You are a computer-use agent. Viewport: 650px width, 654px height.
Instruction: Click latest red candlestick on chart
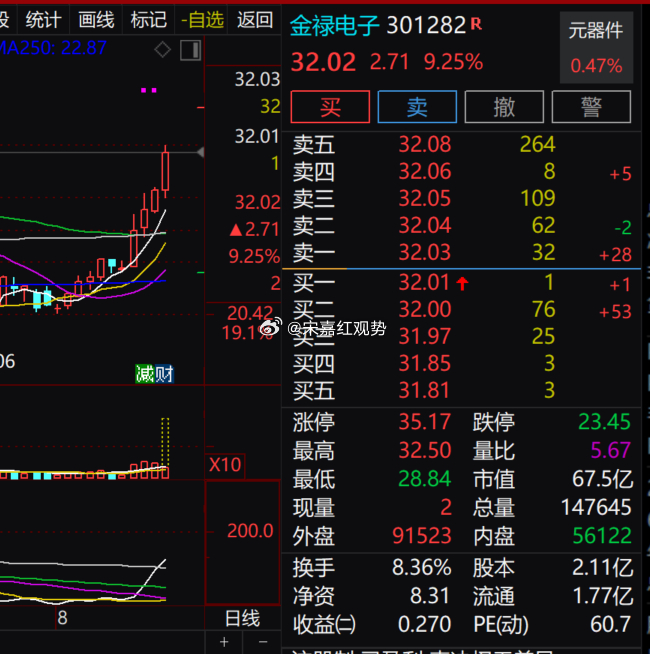(x=166, y=171)
